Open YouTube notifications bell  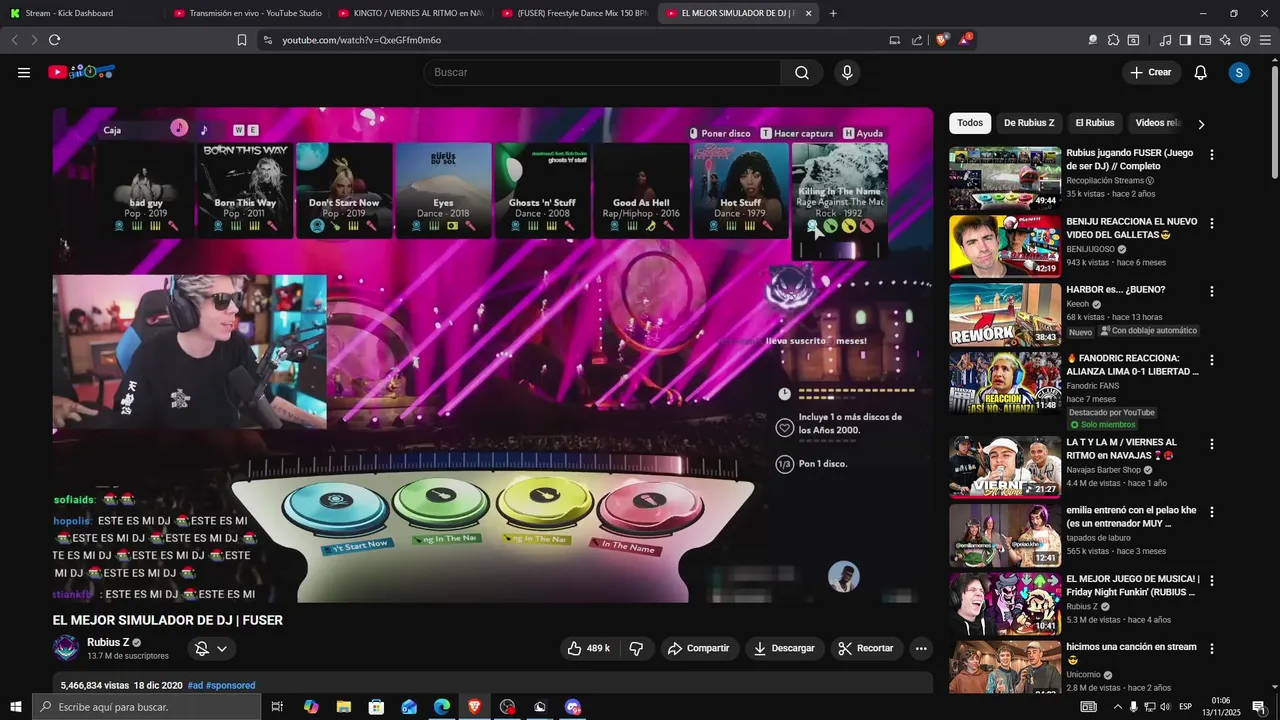click(x=1201, y=72)
